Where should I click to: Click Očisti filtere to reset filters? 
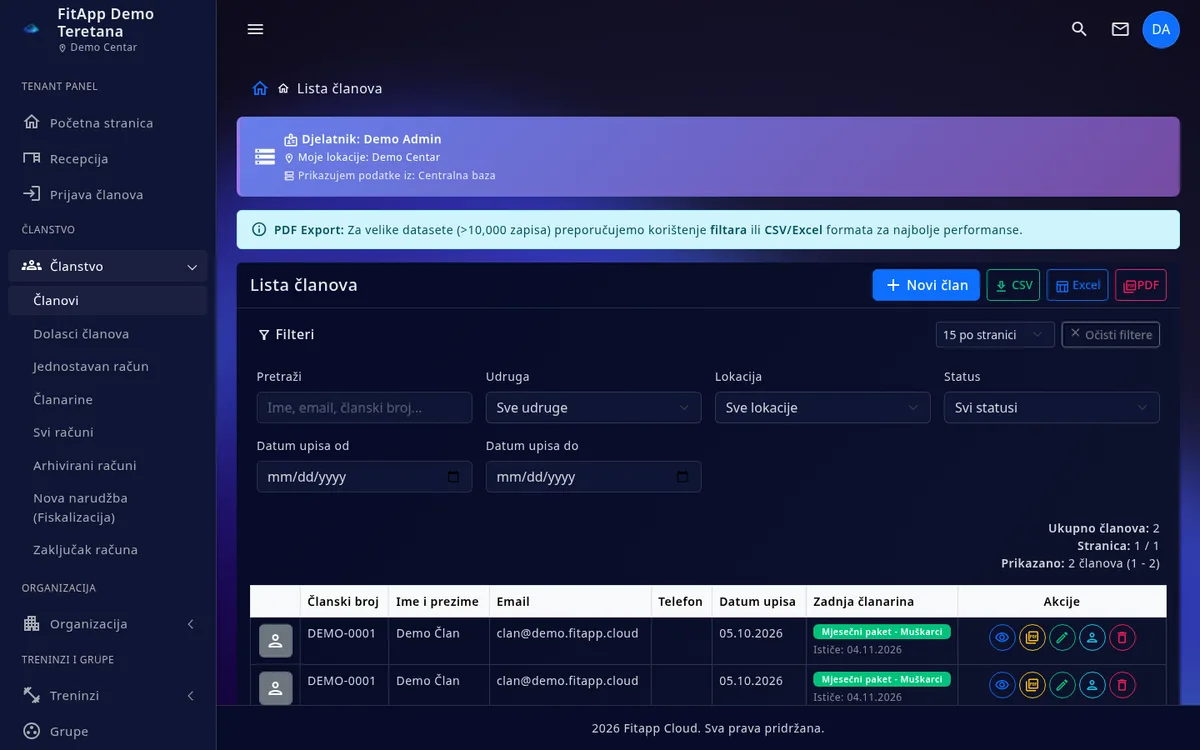(x=1110, y=335)
